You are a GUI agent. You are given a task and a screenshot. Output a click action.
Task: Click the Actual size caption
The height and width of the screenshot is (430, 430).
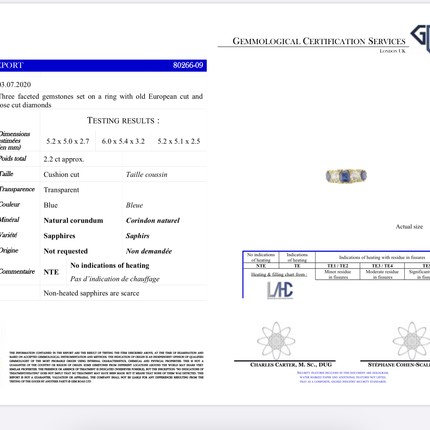[409, 227]
